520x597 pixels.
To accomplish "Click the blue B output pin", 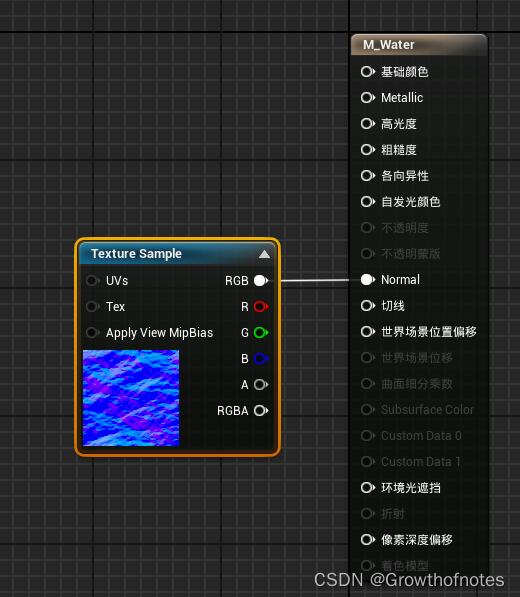I will [x=261, y=358].
